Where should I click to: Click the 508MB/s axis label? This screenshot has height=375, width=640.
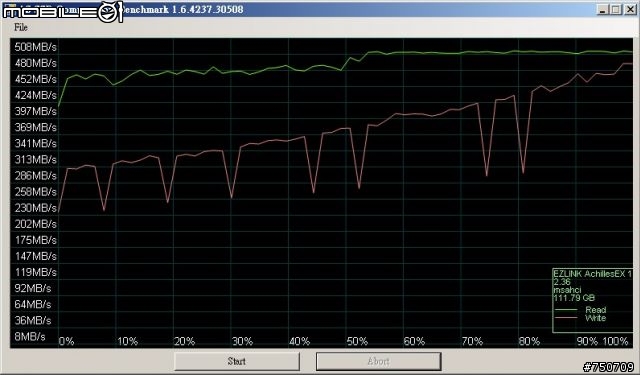[36, 47]
